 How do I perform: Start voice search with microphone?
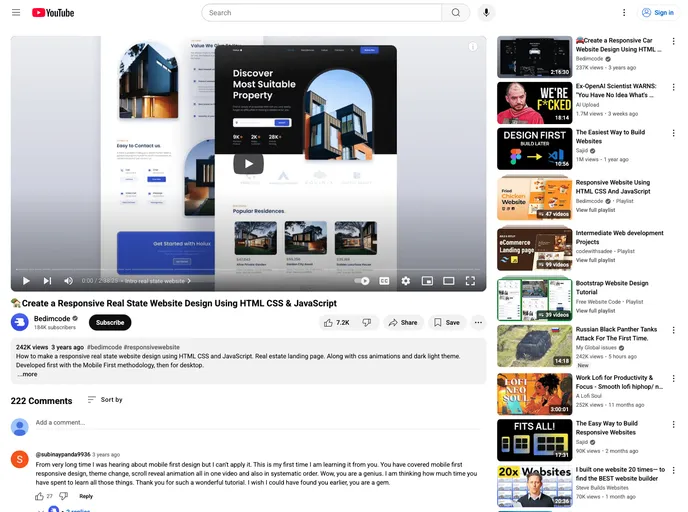click(486, 12)
